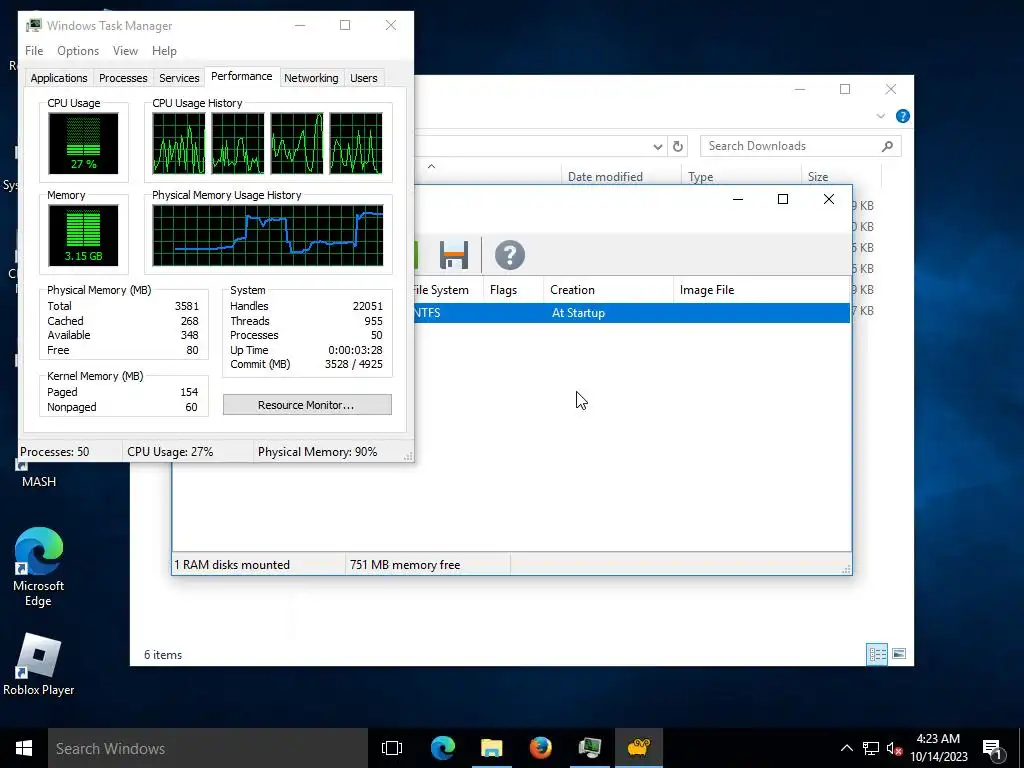Click the Up Time value 0:00:03:28
The width and height of the screenshot is (1024, 768).
(x=355, y=350)
